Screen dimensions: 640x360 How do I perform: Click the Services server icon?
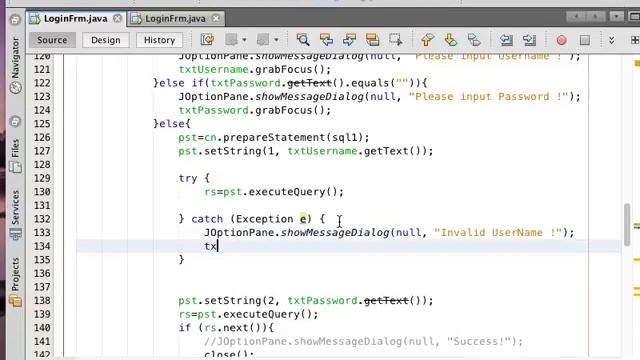click(16, 234)
